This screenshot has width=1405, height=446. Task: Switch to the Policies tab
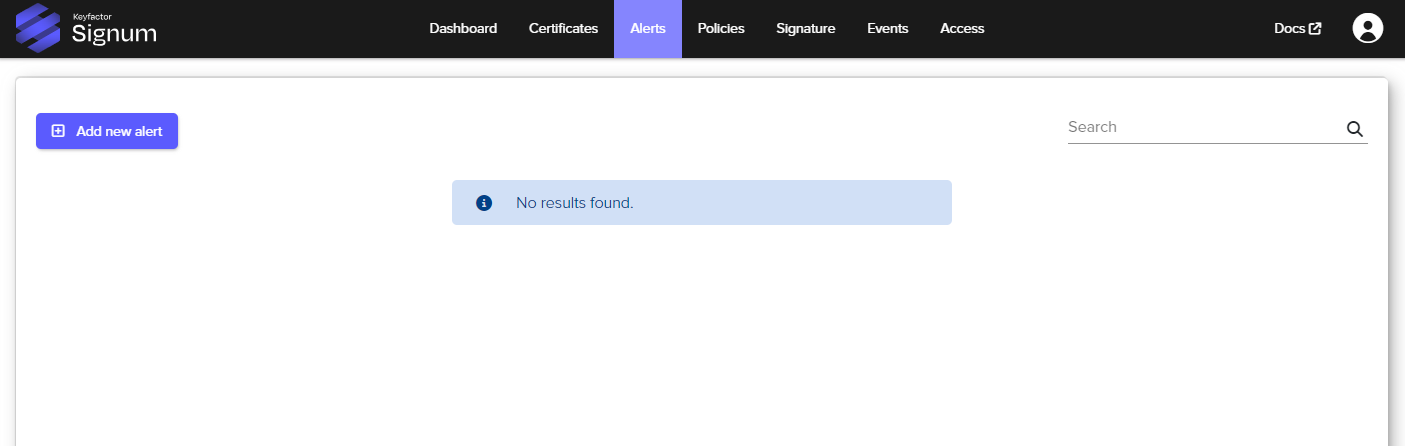(x=721, y=29)
